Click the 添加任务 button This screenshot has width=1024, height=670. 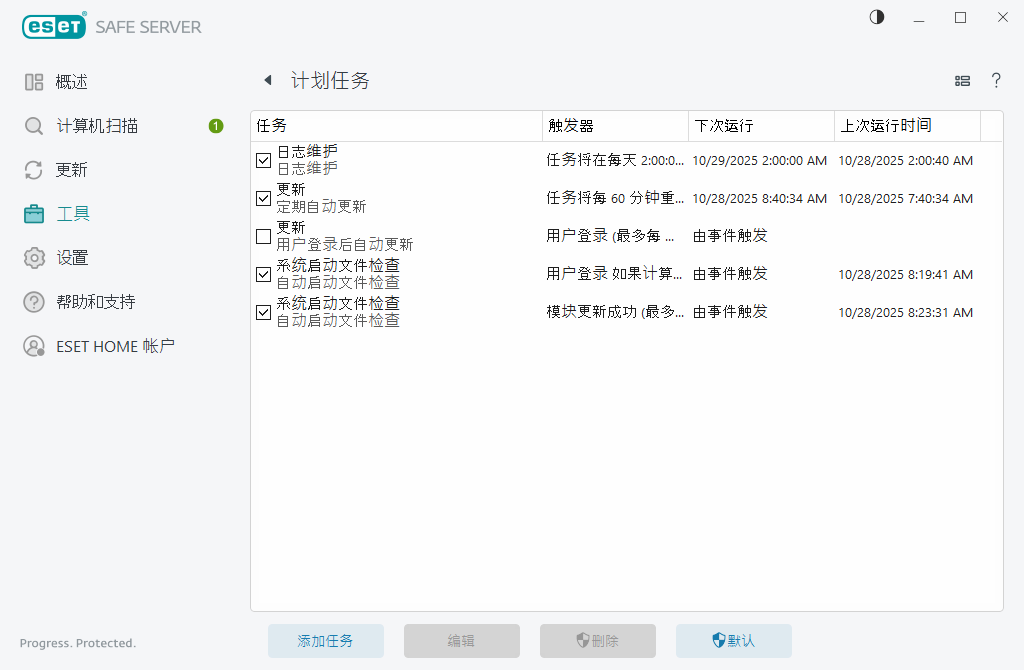point(325,641)
